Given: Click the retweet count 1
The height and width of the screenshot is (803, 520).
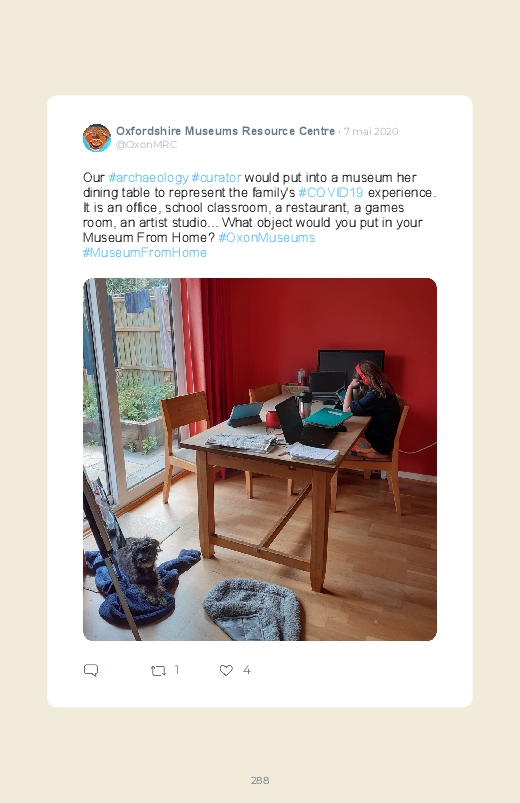Looking at the screenshot, I should point(177,670).
